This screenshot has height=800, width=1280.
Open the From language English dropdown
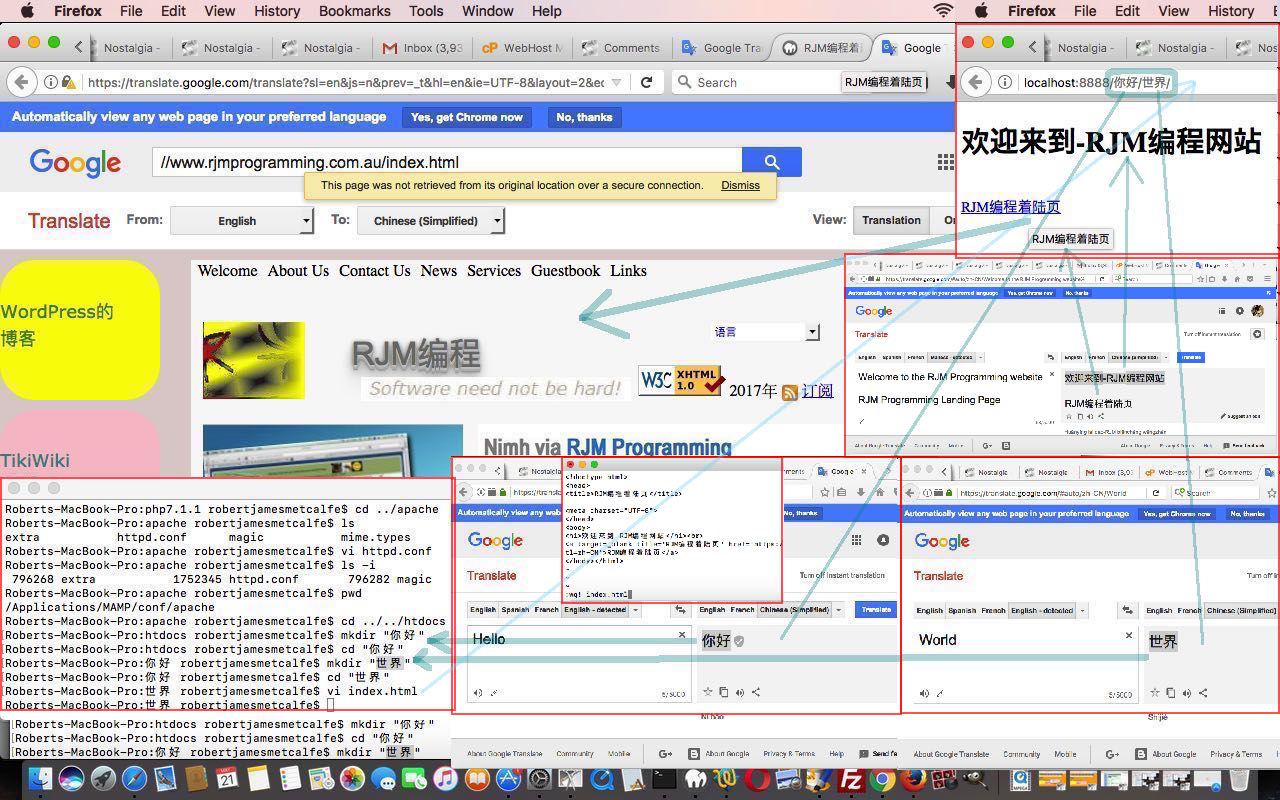241,220
